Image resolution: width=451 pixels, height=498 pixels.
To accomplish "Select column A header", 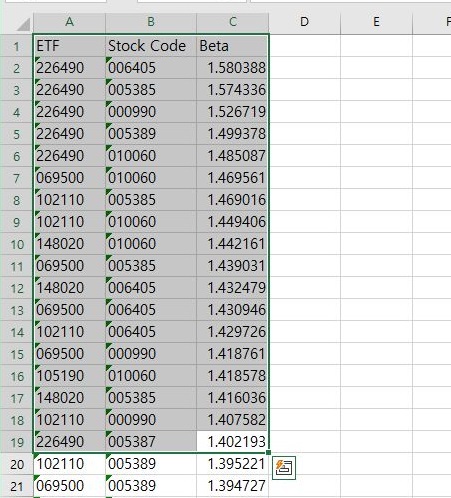I will tap(69, 22).
